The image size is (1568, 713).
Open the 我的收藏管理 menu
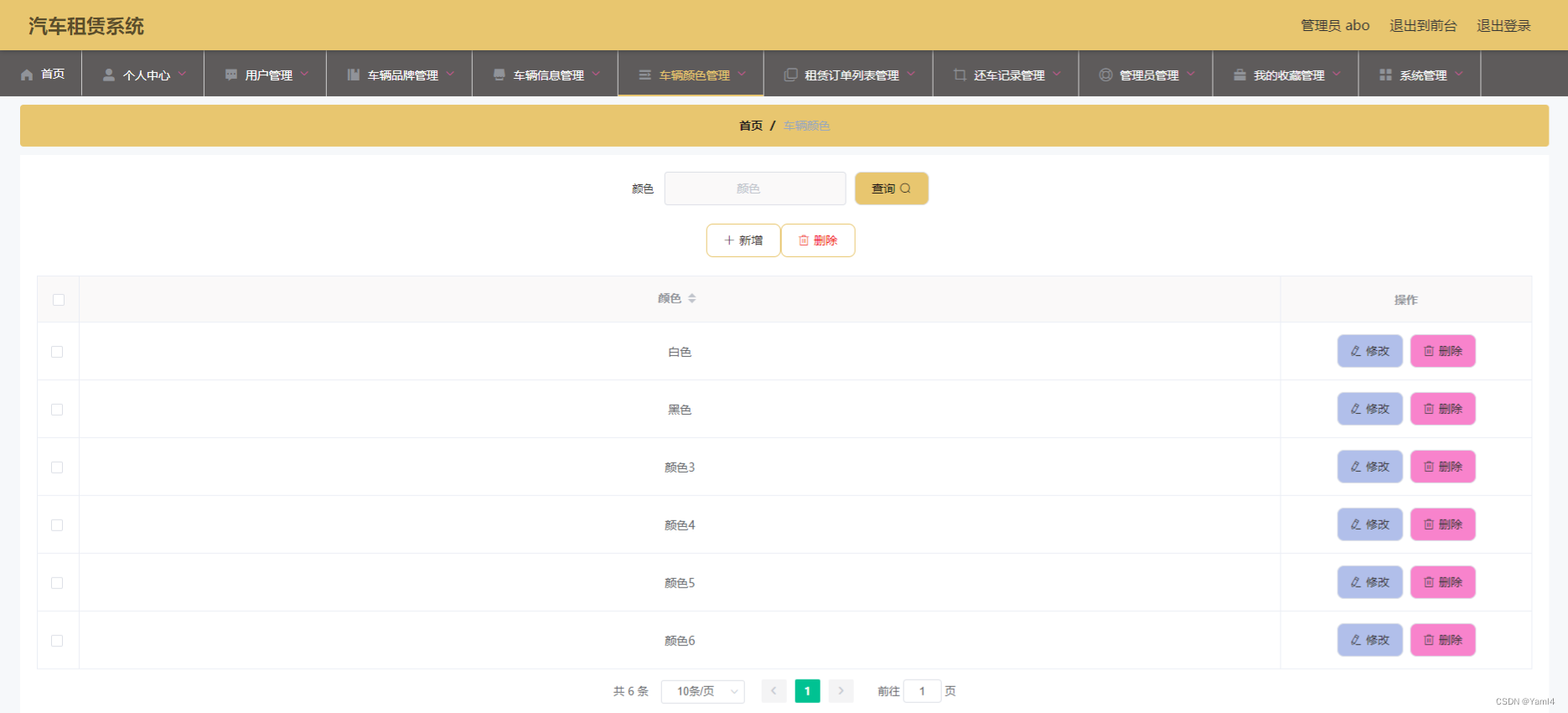tap(1286, 74)
